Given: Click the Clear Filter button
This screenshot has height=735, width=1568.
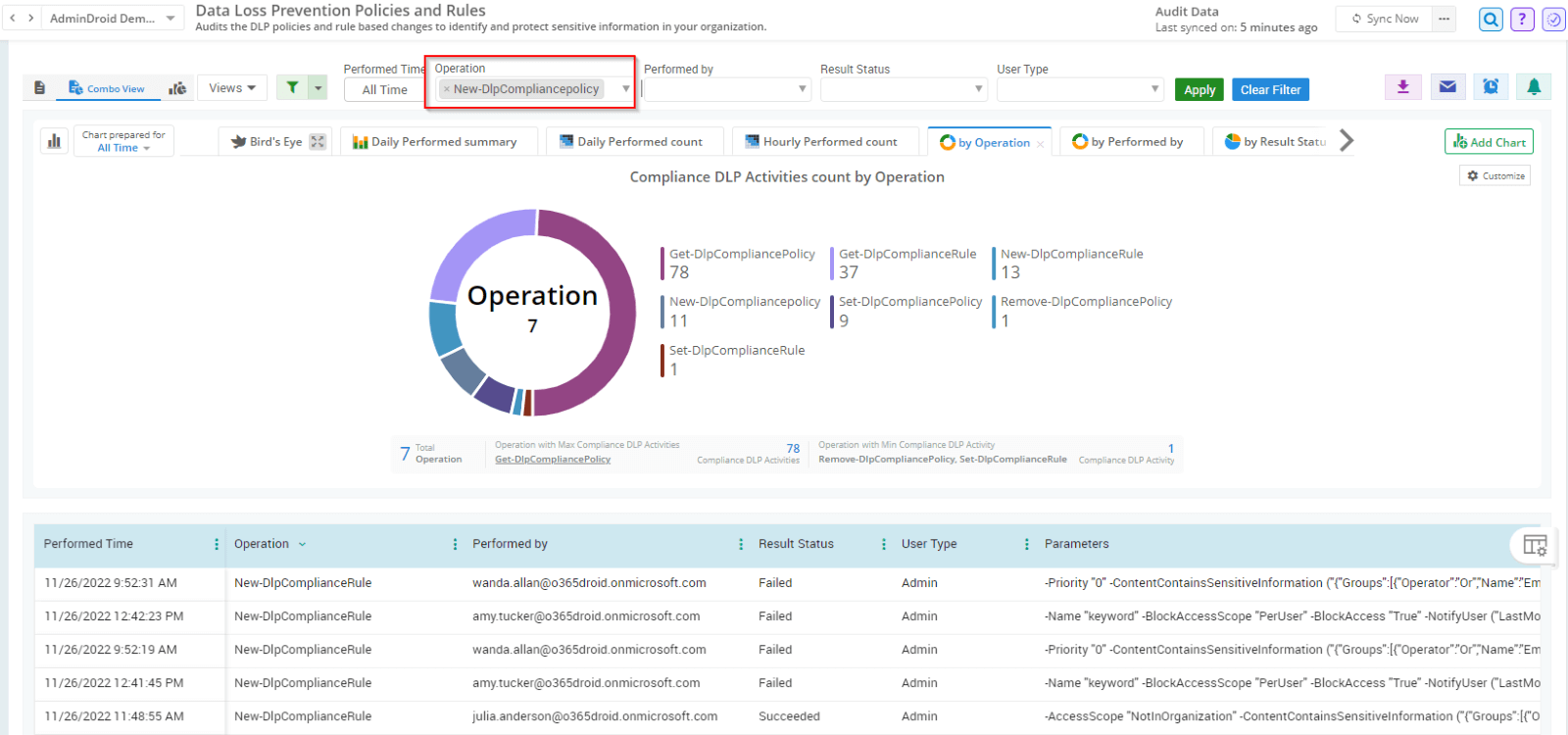Looking at the screenshot, I should point(1270,90).
